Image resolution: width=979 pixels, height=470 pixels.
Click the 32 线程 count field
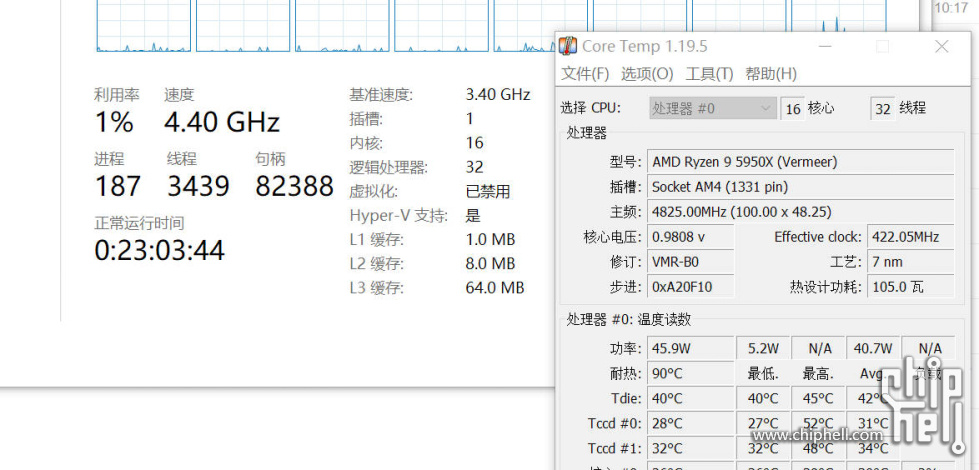coord(882,109)
